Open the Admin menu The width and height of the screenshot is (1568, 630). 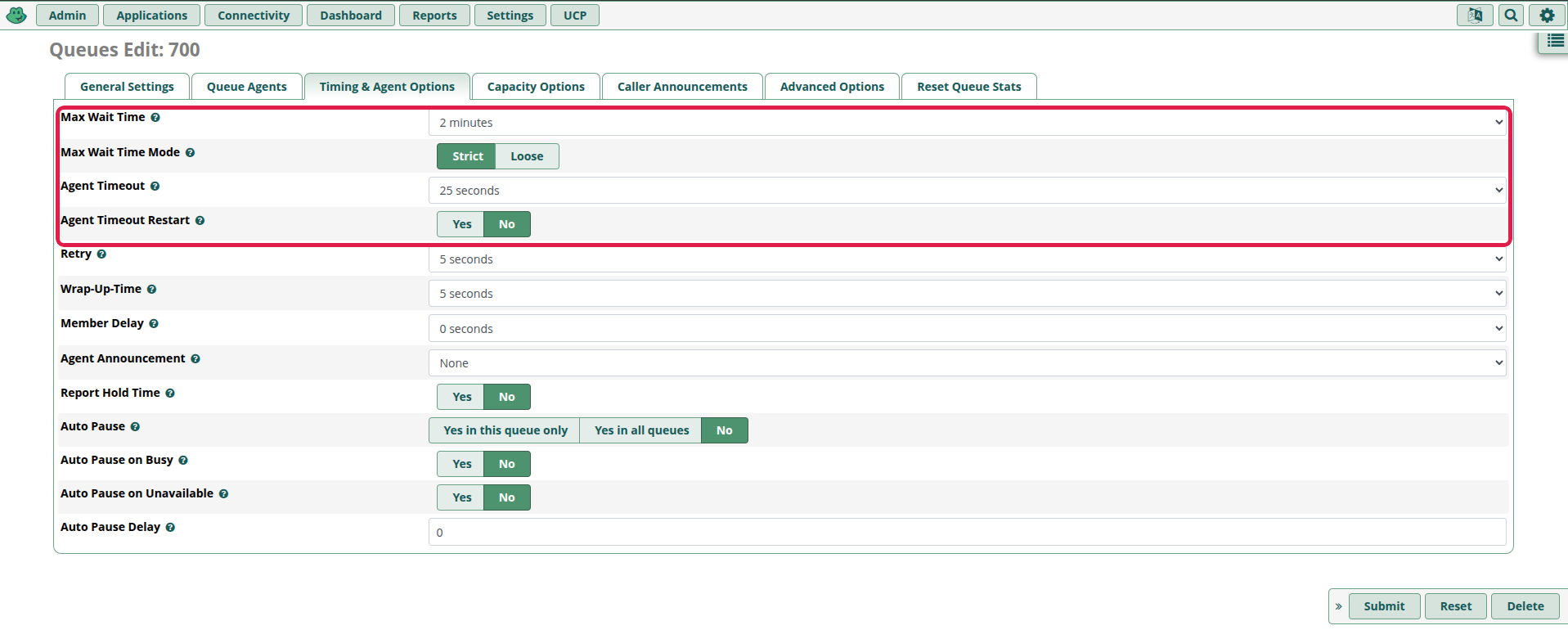tap(67, 16)
